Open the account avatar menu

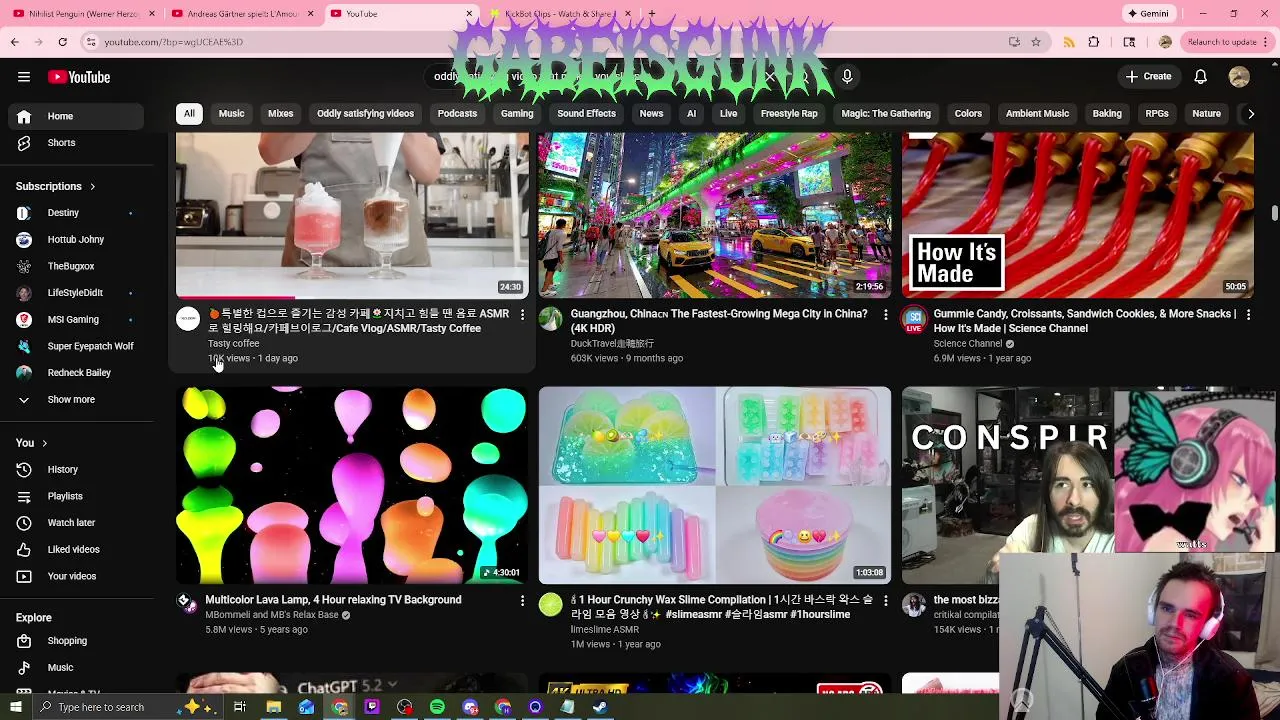(1239, 77)
